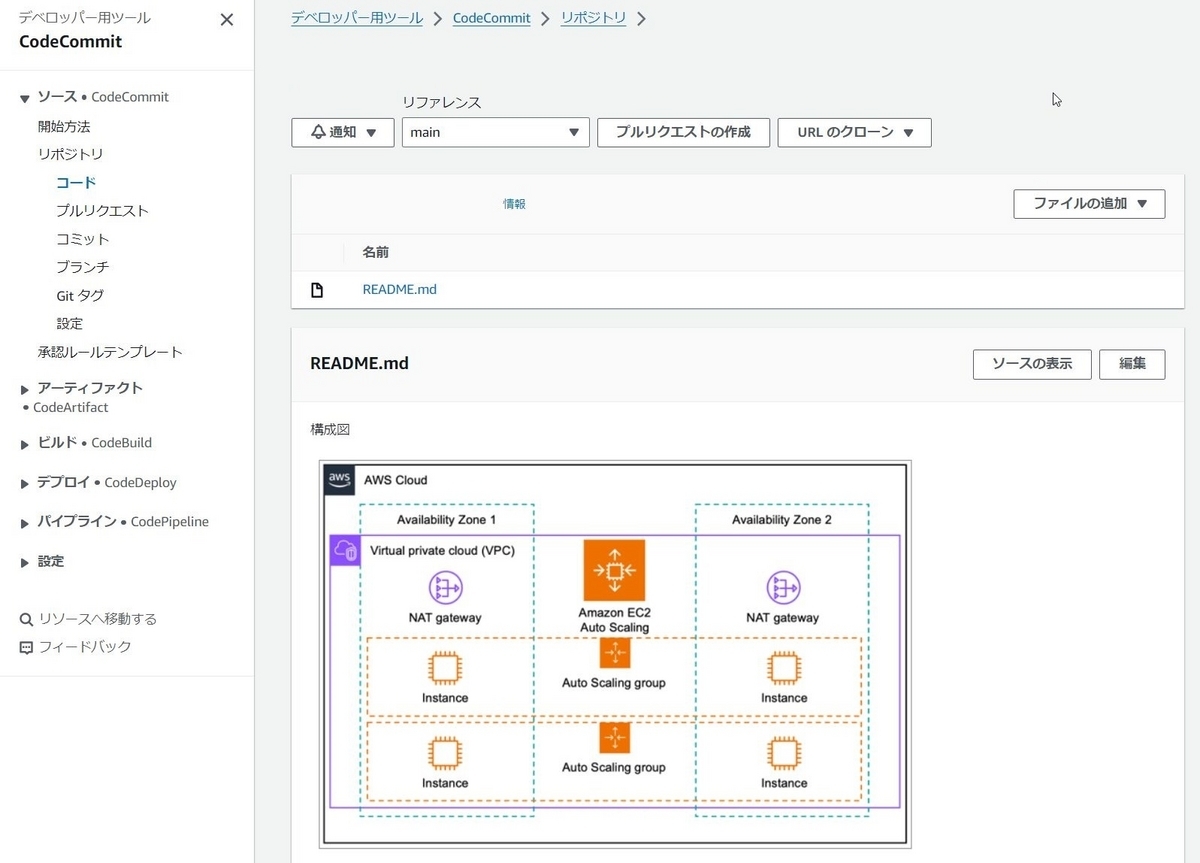The height and width of the screenshot is (863, 1200).
Task: Click the 情報 link
Action: 514,204
